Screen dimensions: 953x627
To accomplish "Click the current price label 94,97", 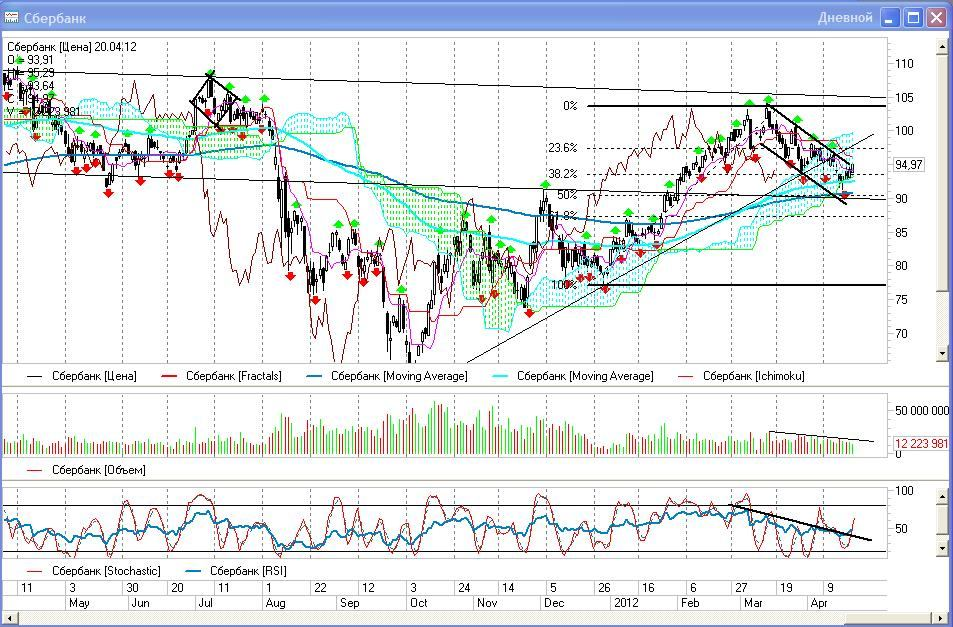I will pos(909,165).
